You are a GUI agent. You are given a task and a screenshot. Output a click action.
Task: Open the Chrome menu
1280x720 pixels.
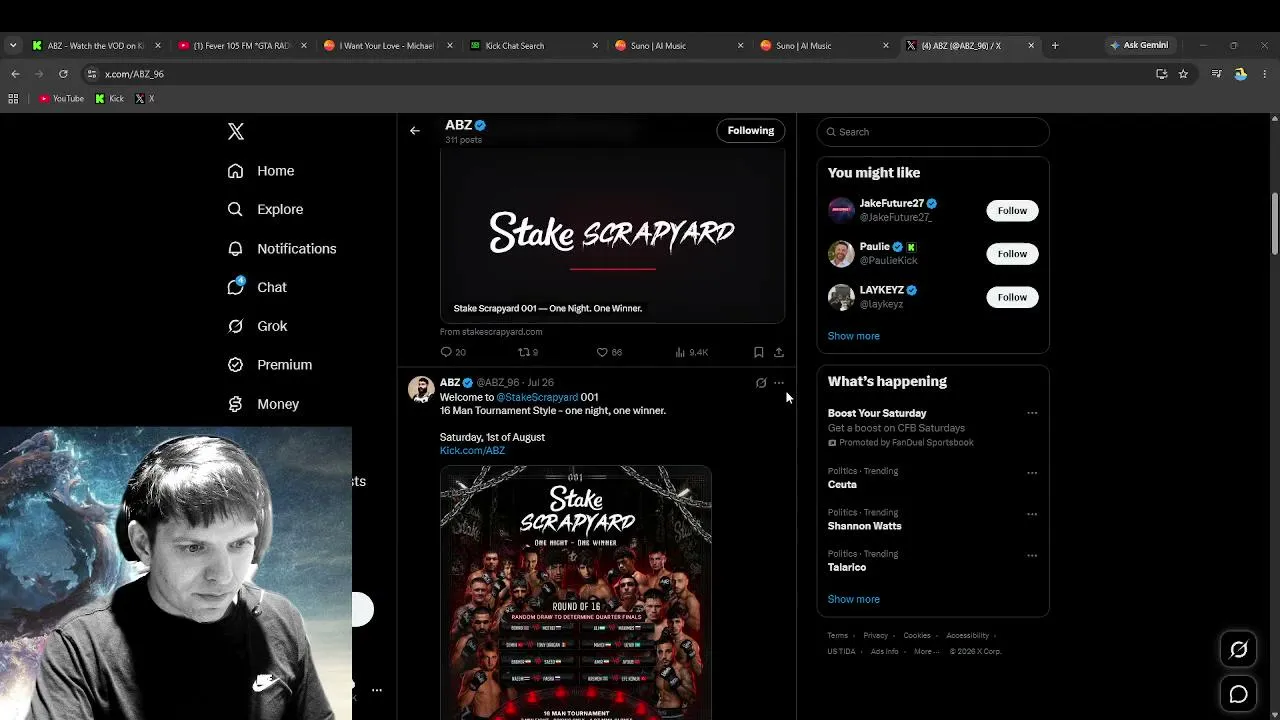click(1265, 74)
